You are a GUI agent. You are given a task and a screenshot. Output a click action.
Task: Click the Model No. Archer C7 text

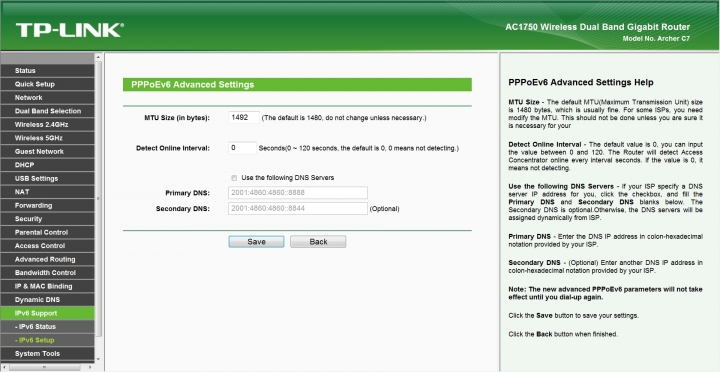click(x=656, y=39)
